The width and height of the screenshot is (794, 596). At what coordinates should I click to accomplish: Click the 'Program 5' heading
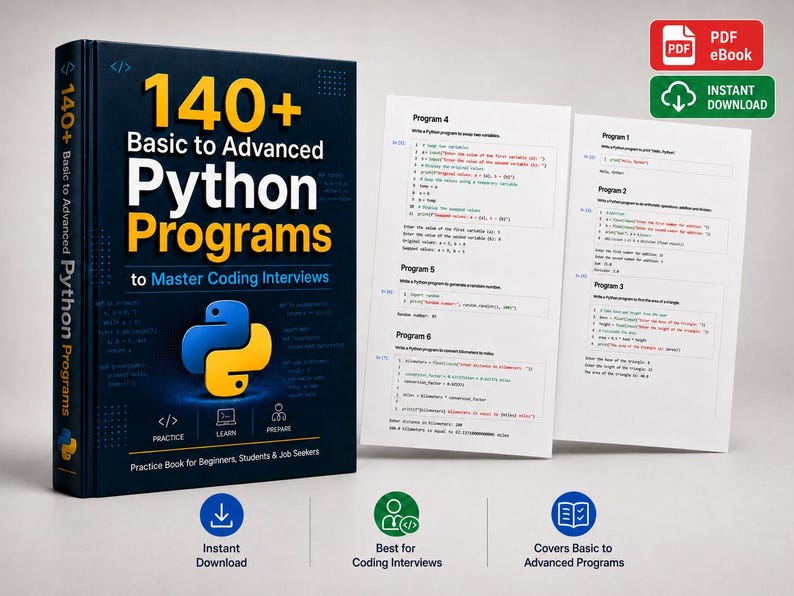click(x=417, y=269)
